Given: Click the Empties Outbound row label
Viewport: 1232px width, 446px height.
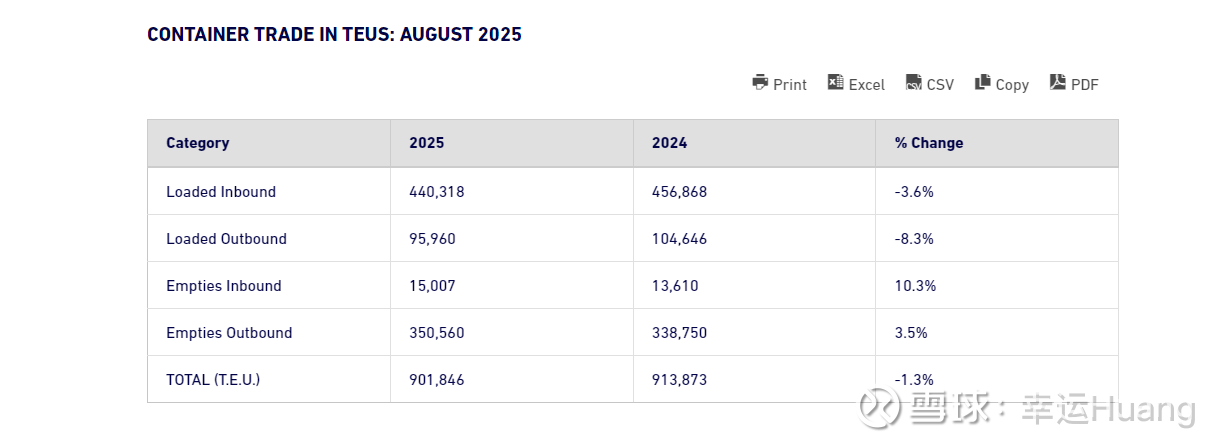Looking at the screenshot, I should (229, 333).
